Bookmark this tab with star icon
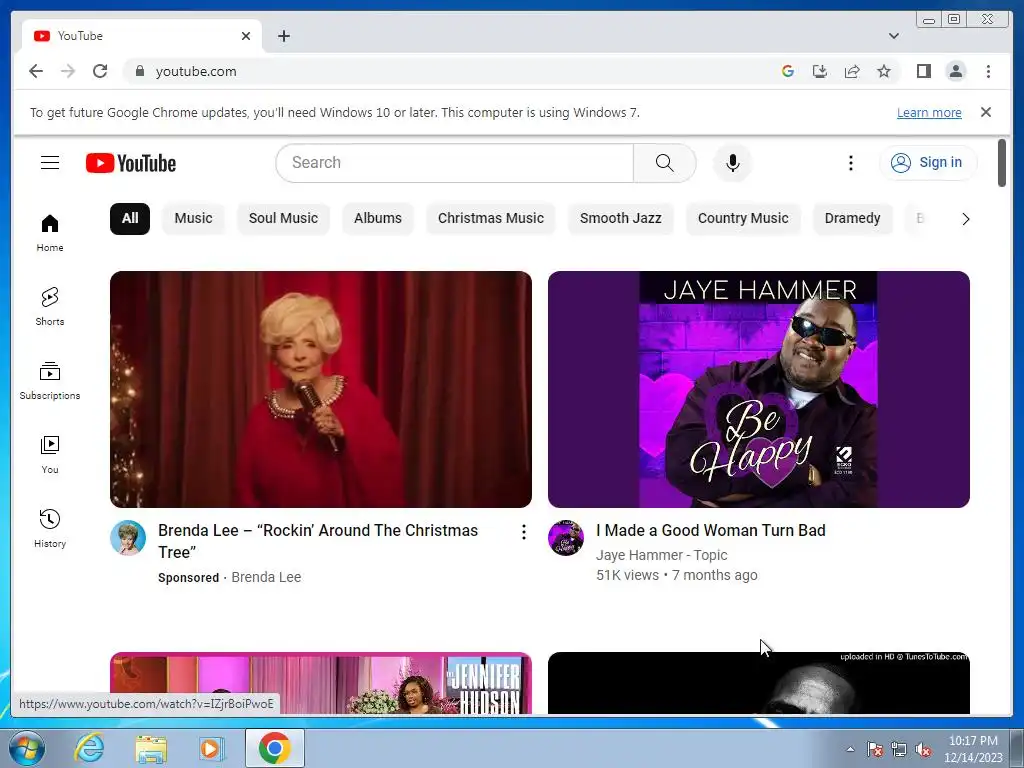Image resolution: width=1024 pixels, height=768 pixels. [884, 71]
